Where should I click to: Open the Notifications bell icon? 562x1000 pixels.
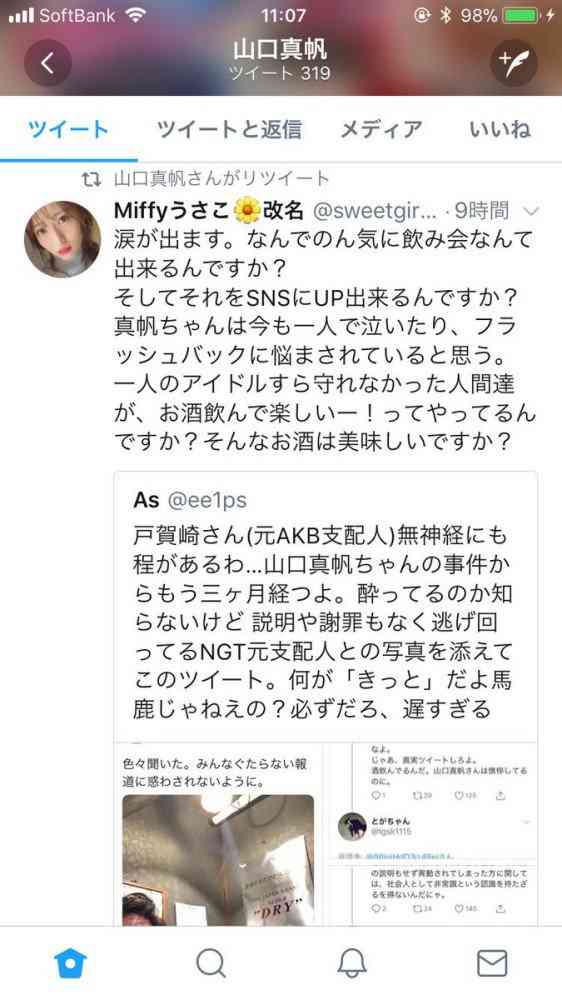(x=351, y=962)
